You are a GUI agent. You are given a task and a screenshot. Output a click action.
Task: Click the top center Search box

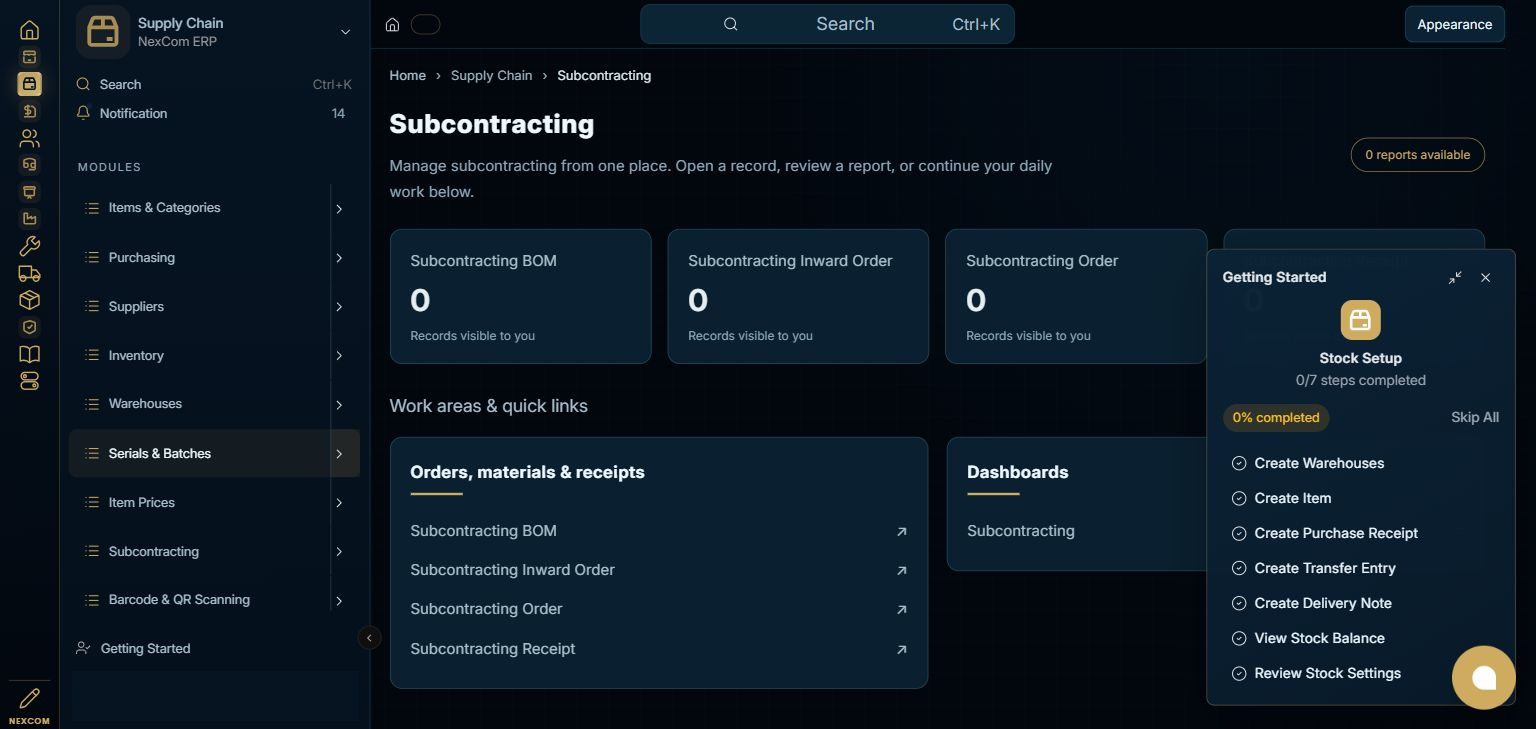(827, 24)
